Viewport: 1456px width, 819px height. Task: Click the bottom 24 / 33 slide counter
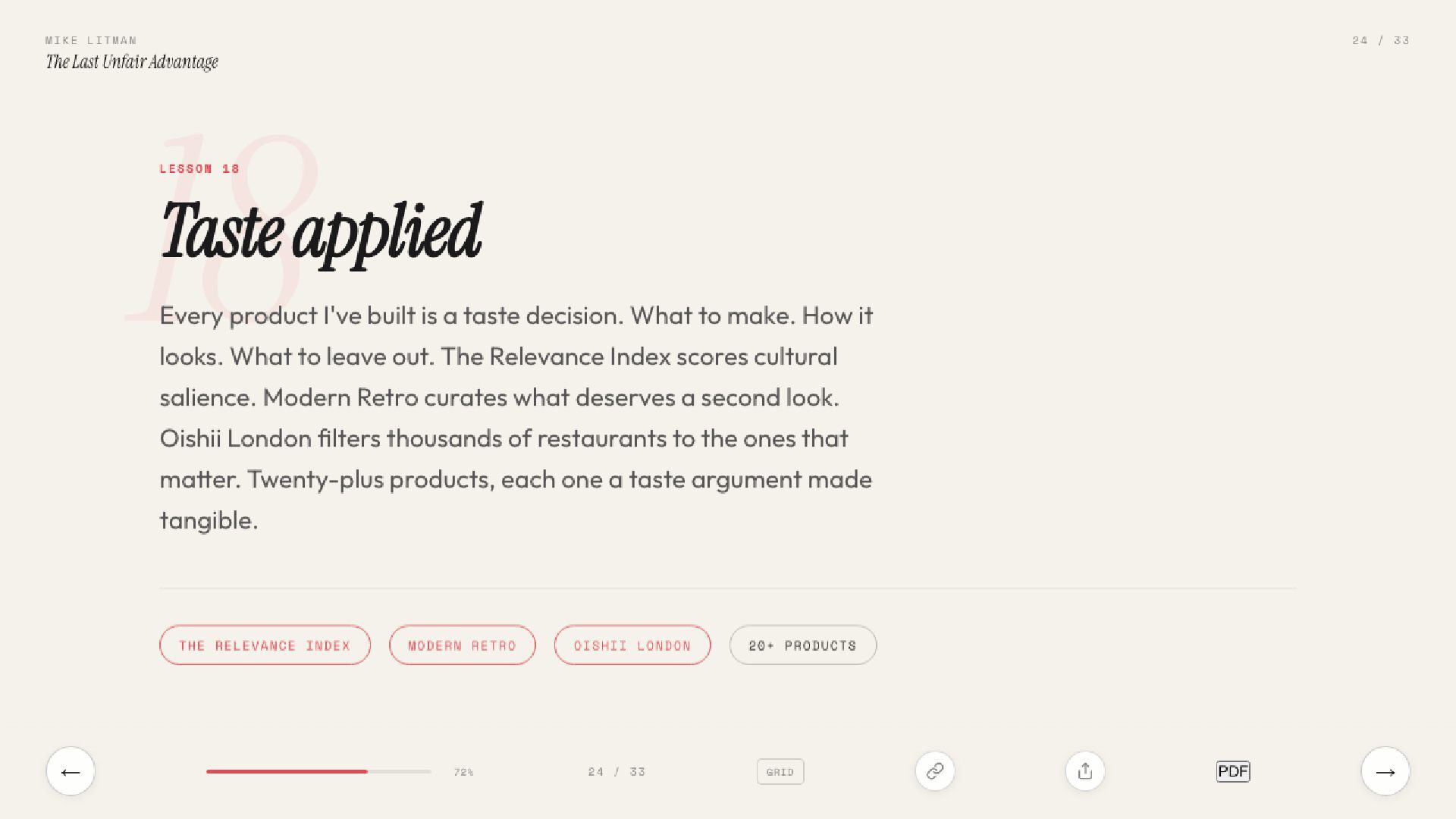[617, 772]
